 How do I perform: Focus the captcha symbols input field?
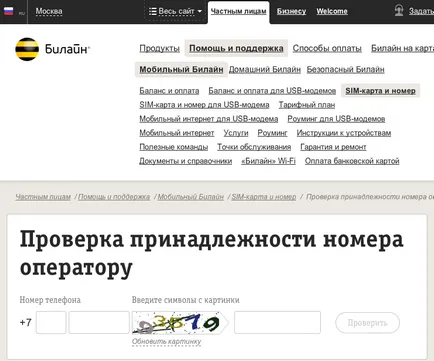click(277, 322)
